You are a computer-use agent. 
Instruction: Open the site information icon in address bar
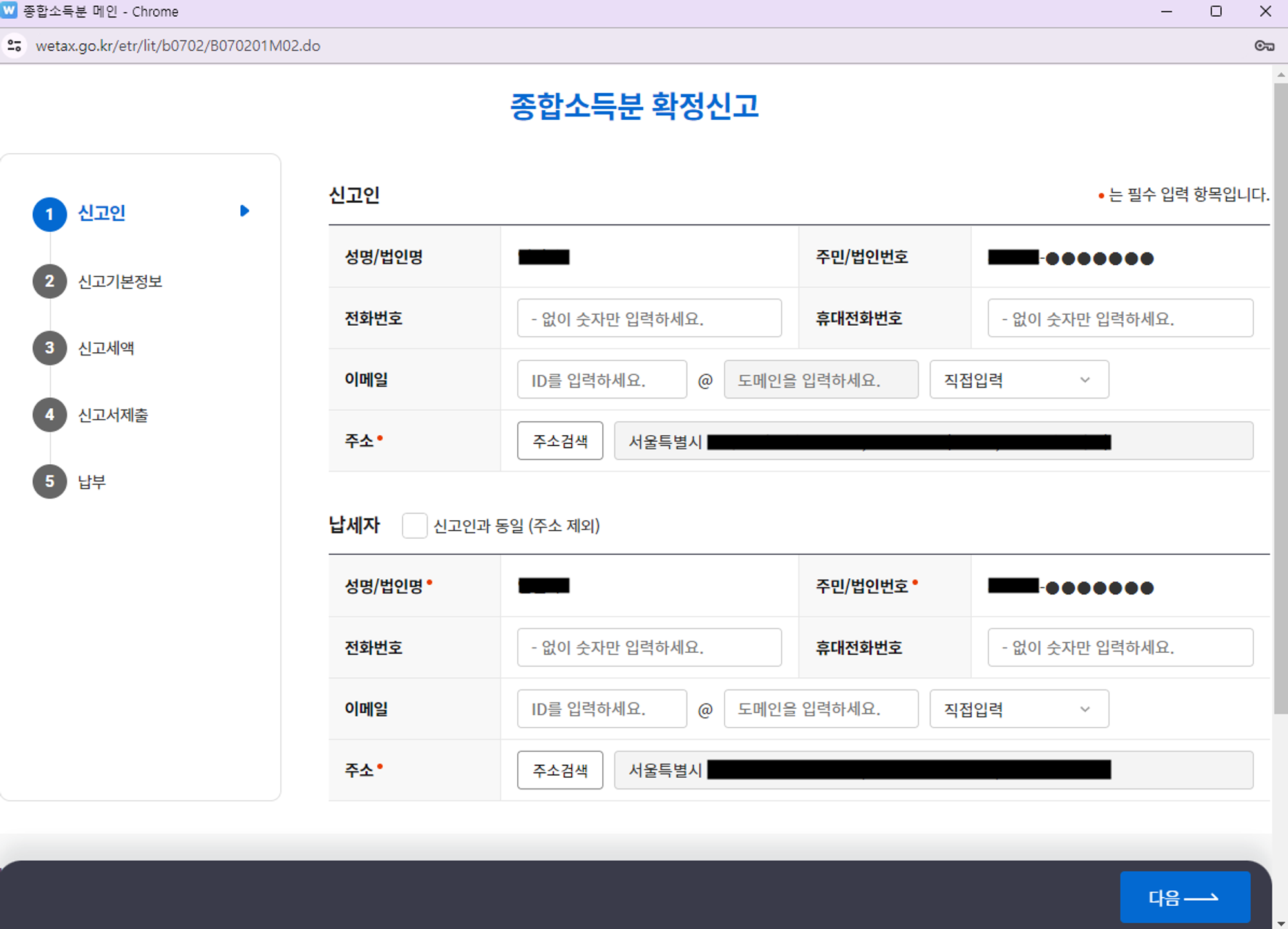[14, 46]
